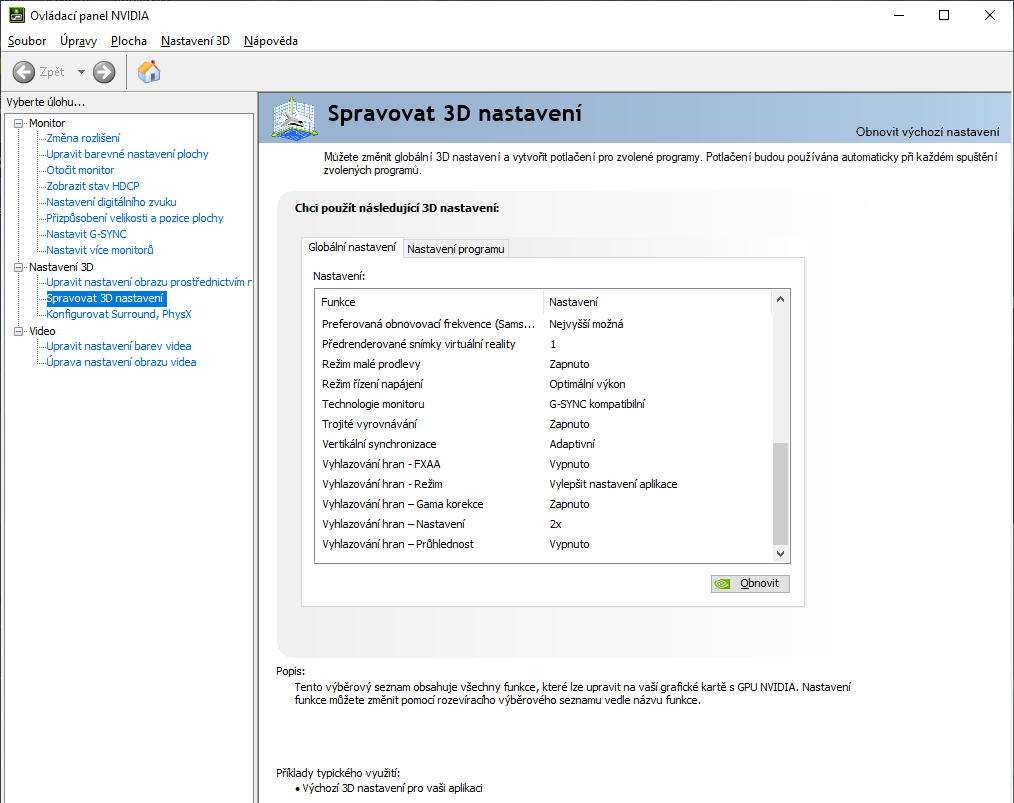The height and width of the screenshot is (803, 1014).
Task: Click the settings list scroll down arrow
Action: pos(781,553)
